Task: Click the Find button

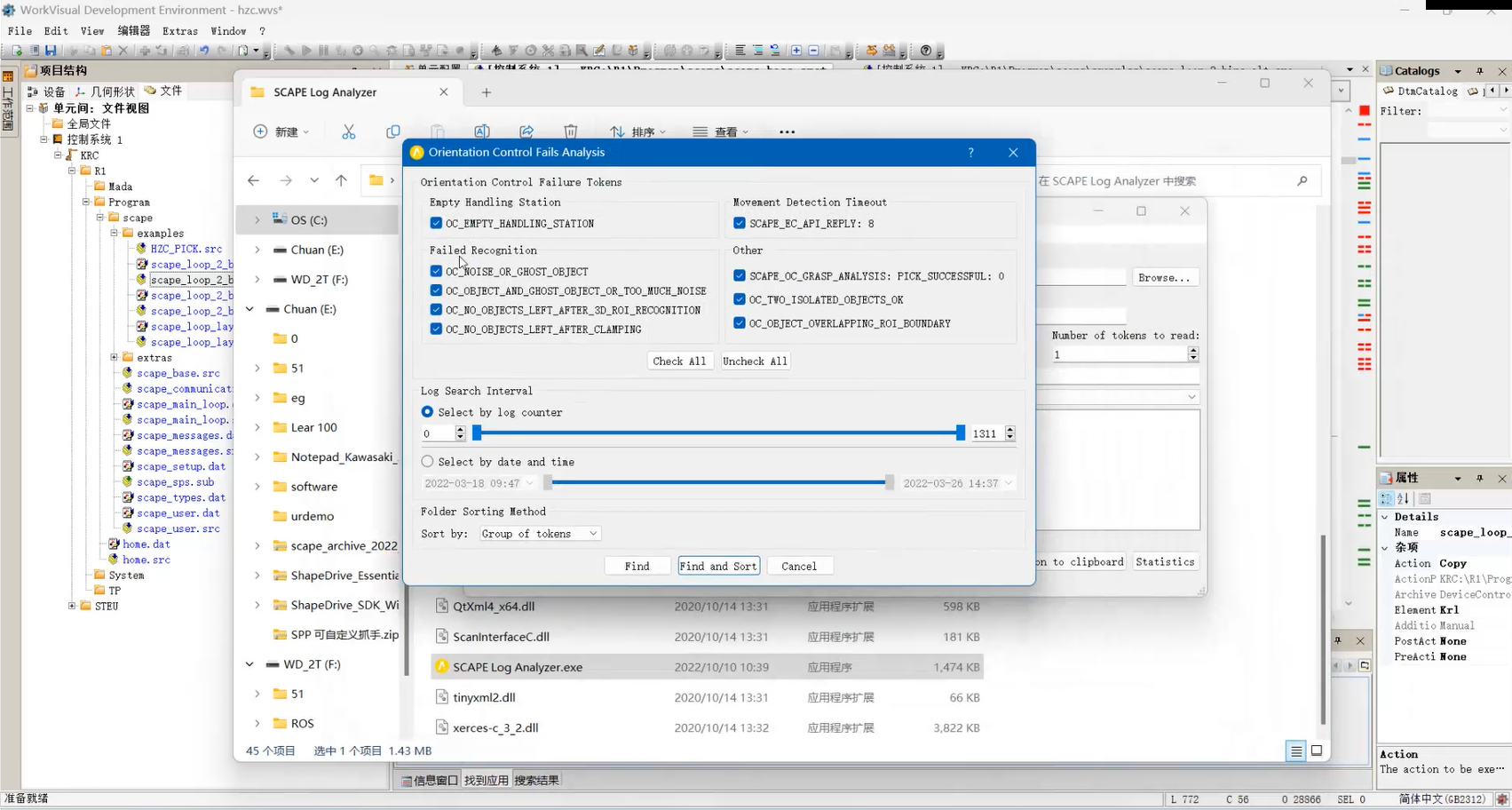Action: (637, 566)
